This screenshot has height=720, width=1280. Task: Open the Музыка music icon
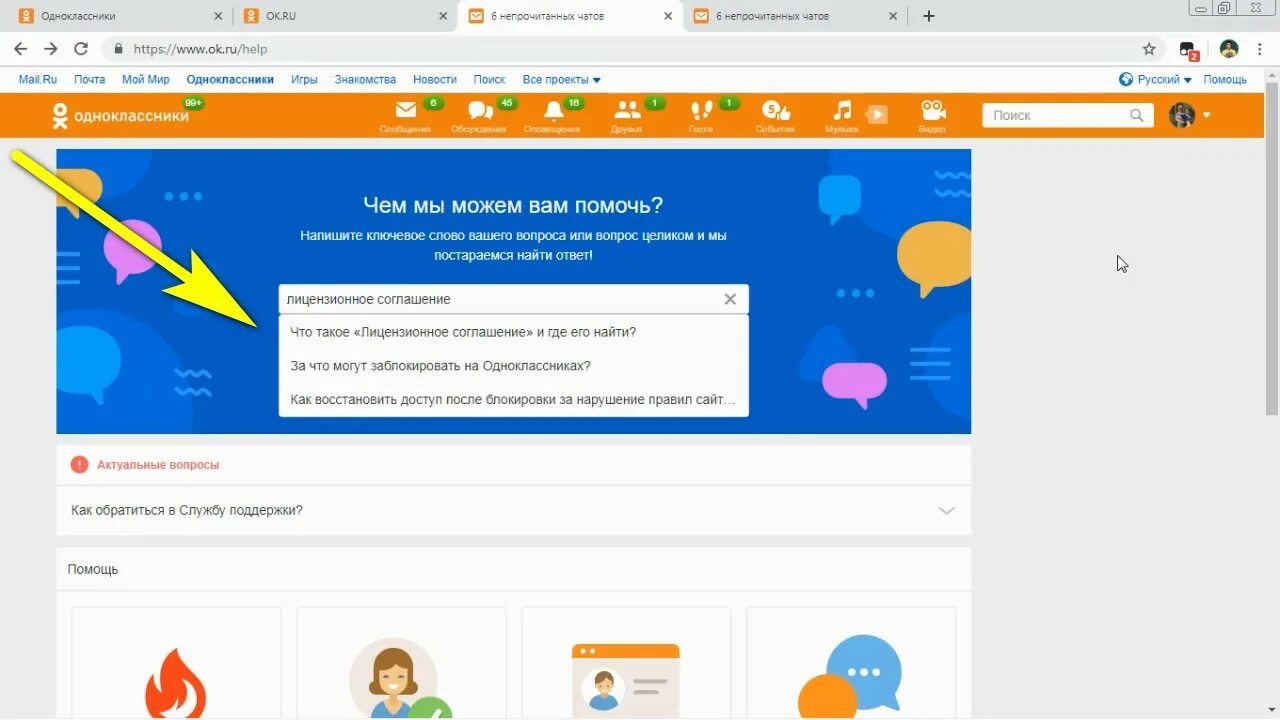tap(842, 115)
